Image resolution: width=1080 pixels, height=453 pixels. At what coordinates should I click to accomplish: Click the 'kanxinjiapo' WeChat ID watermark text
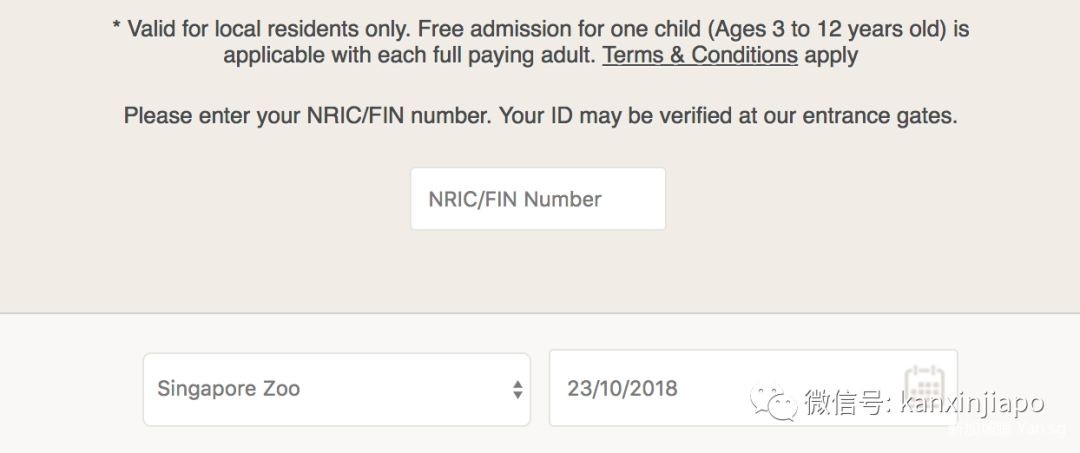click(971, 403)
